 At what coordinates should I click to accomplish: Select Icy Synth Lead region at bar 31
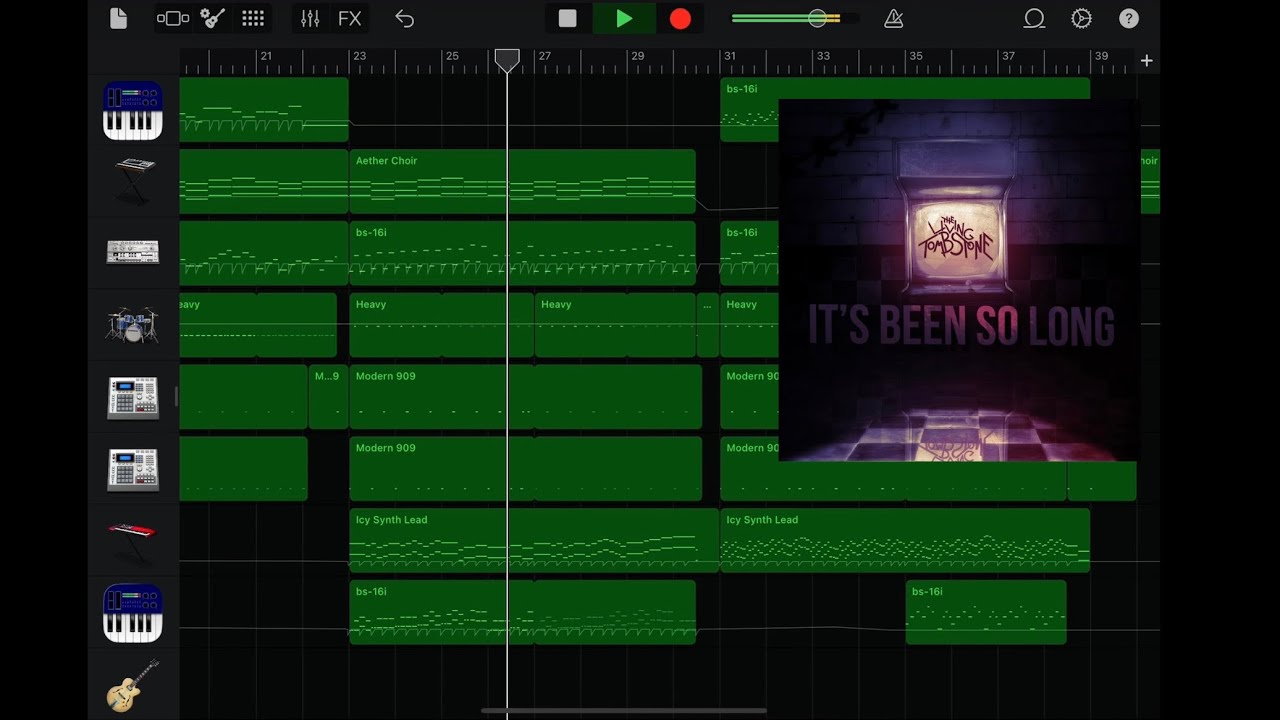tap(904, 541)
